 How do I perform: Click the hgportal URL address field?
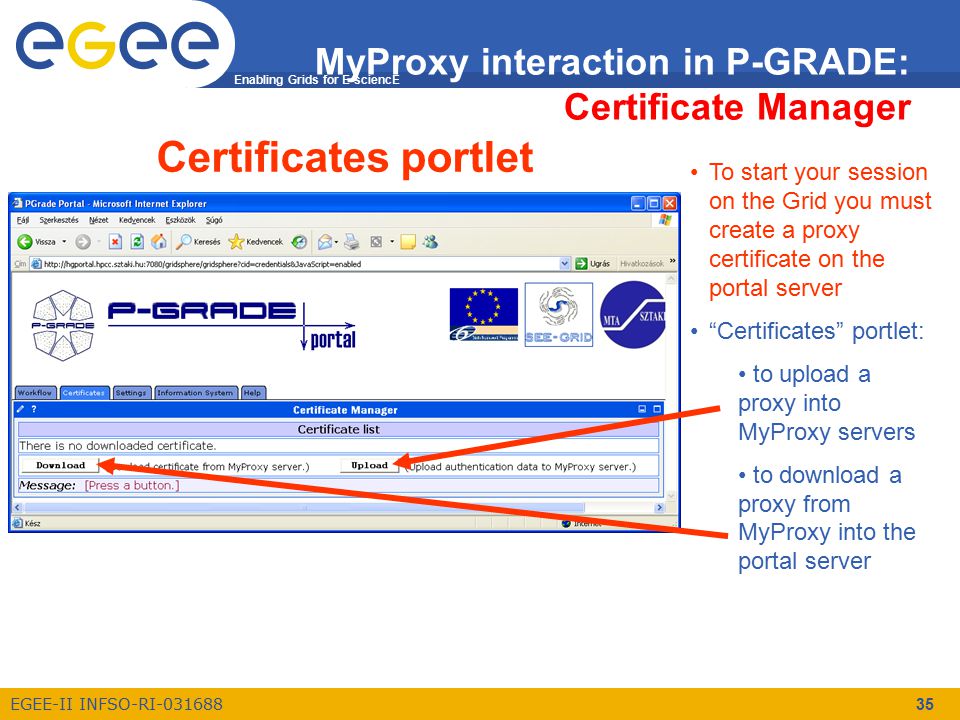pyautogui.click(x=300, y=264)
